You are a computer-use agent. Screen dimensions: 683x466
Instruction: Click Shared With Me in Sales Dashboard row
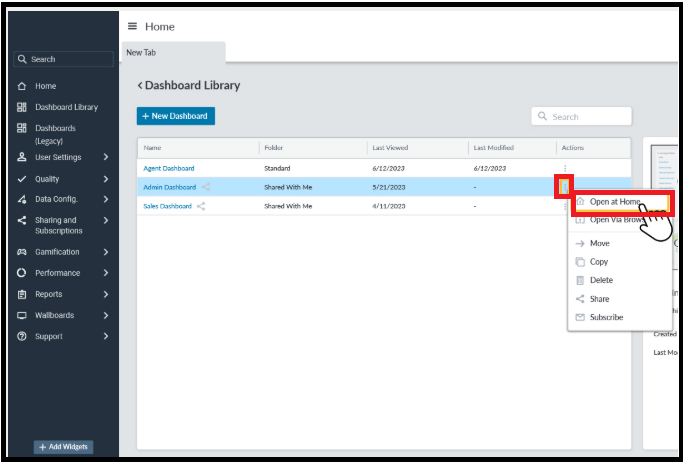tap(288, 206)
